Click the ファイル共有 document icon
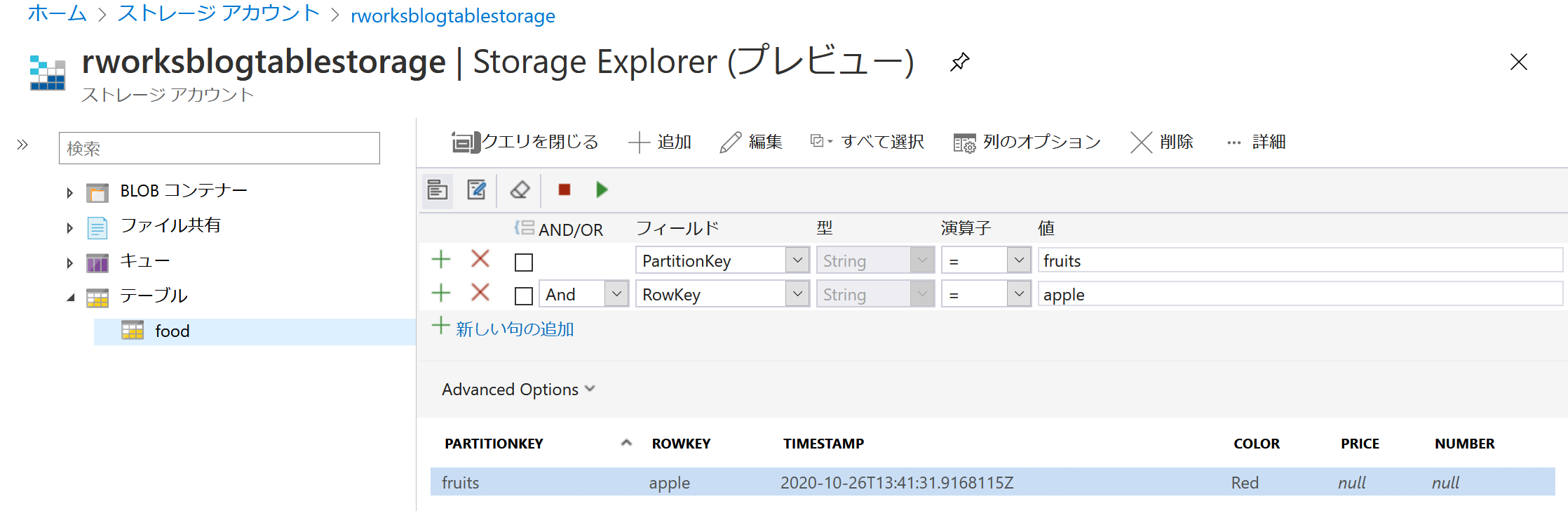Screen dimensions: 1568x511 click(x=97, y=227)
